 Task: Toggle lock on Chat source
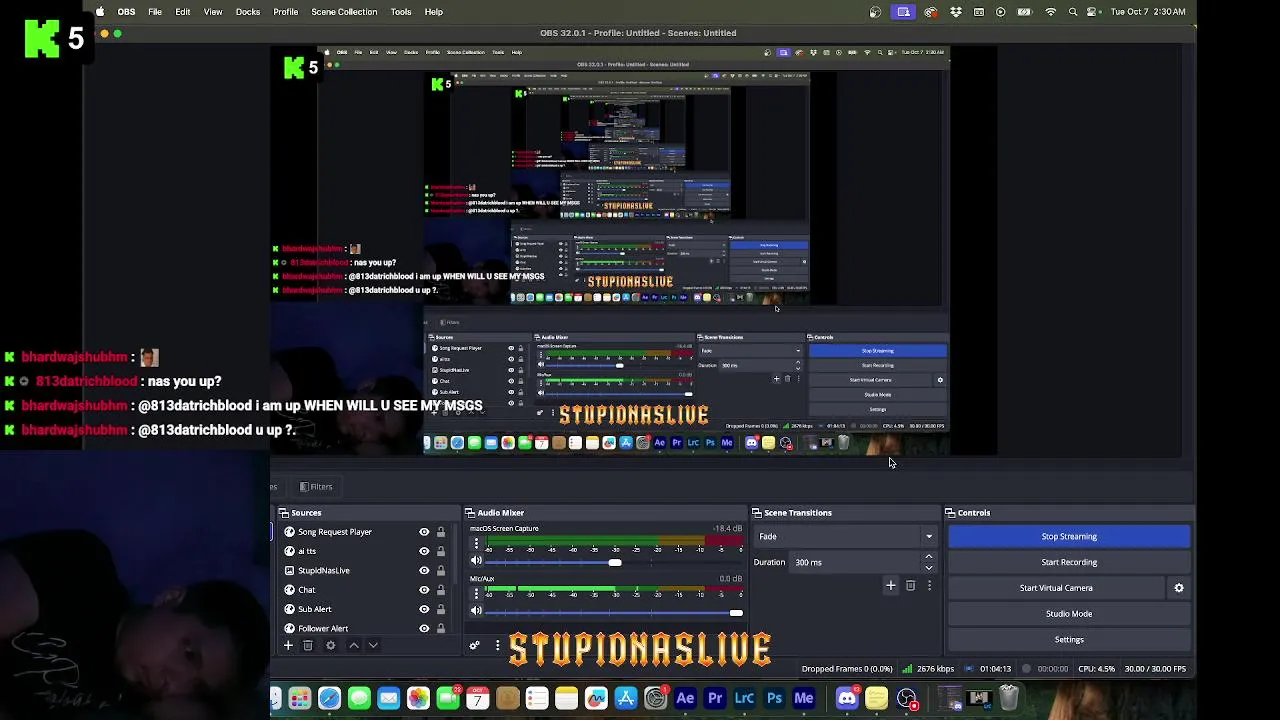point(441,590)
